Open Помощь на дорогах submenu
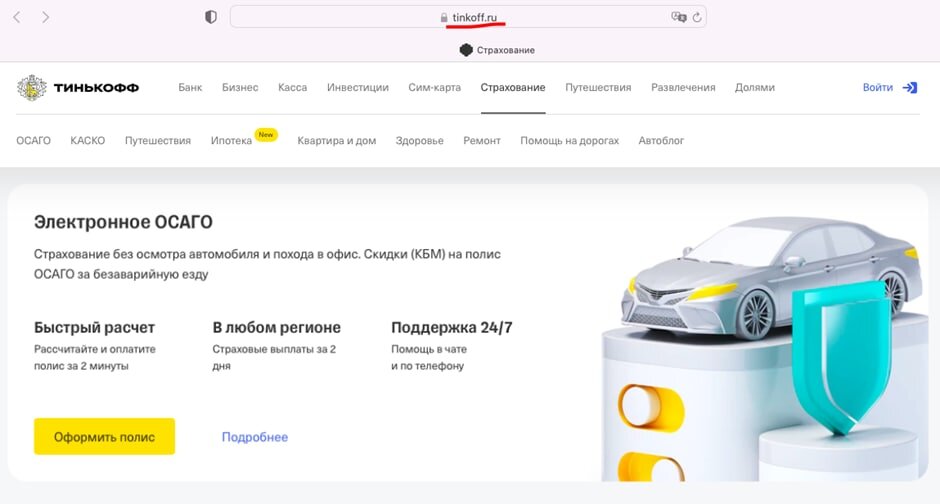Viewport: 940px width, 504px height. (570, 141)
